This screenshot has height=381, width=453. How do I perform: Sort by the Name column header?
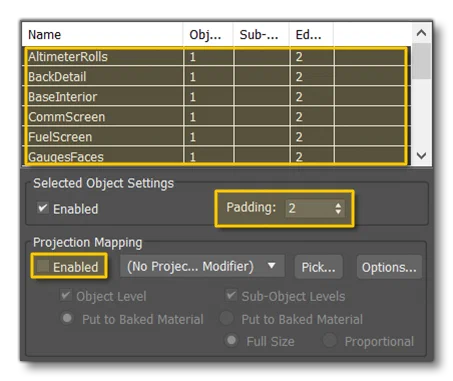[x=102, y=34]
